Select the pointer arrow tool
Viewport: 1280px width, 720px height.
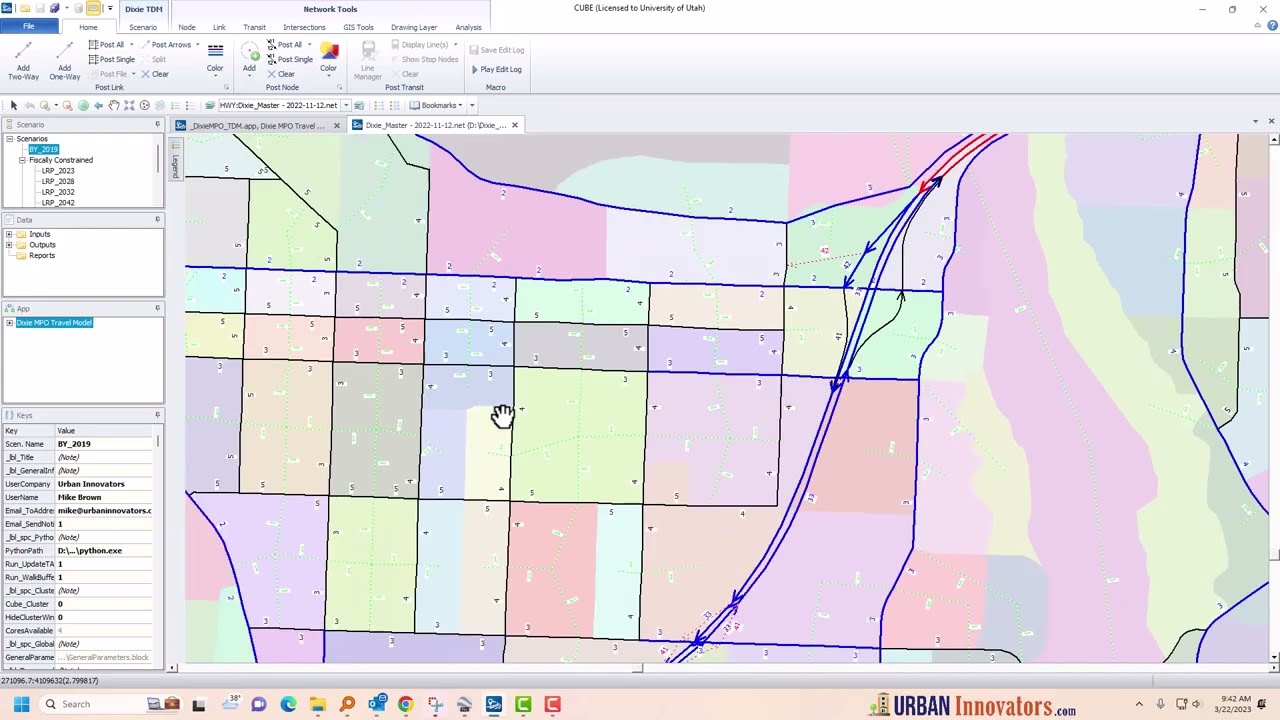click(x=13, y=105)
